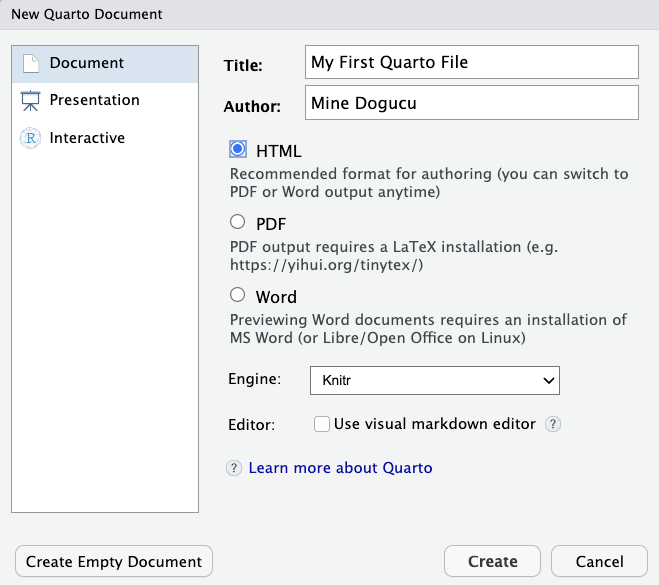The image size is (659, 585).
Task: Select the HTML output format
Action: (237, 149)
